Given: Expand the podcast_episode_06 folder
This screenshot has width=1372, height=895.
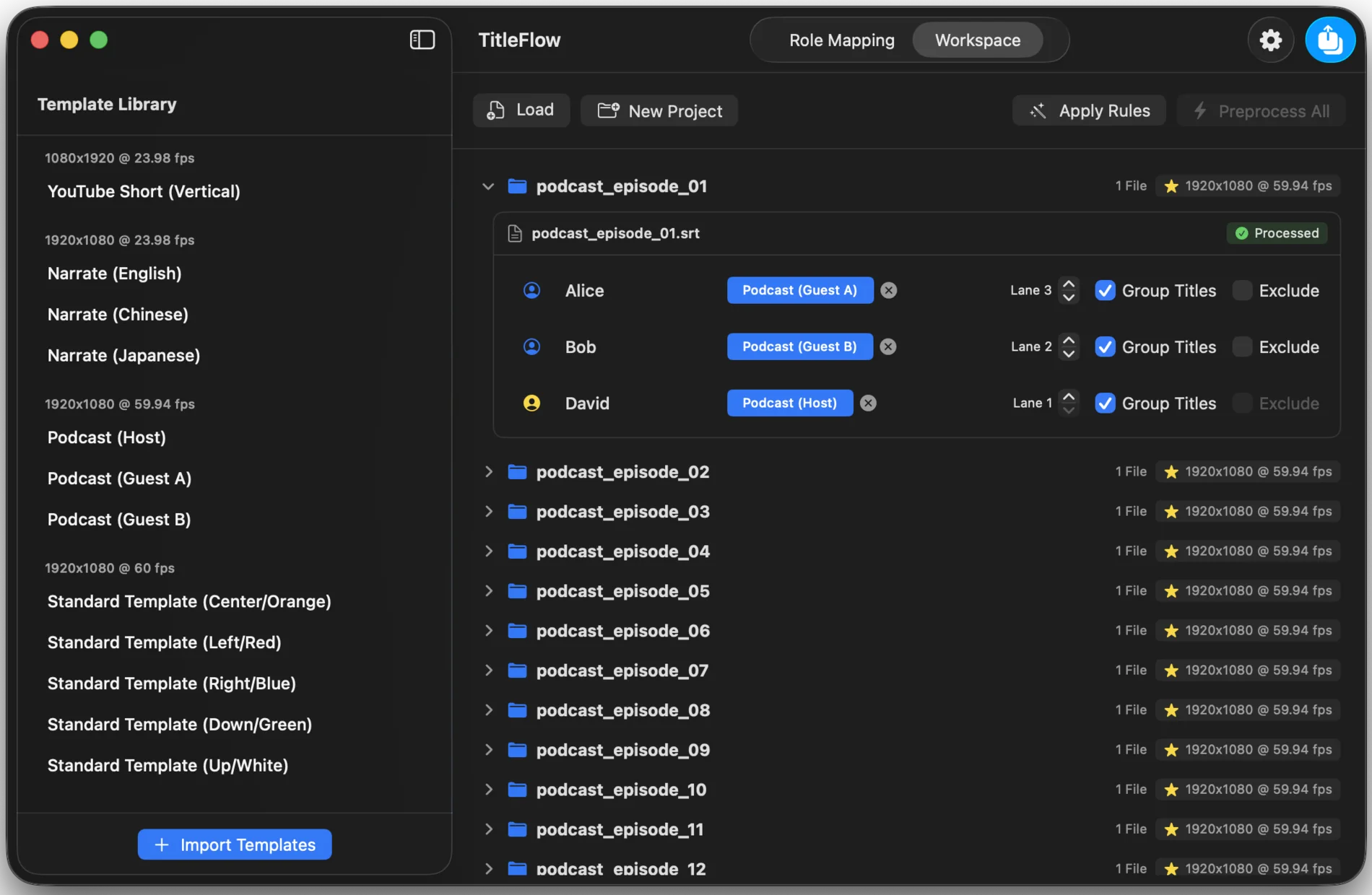Looking at the screenshot, I should pos(488,630).
